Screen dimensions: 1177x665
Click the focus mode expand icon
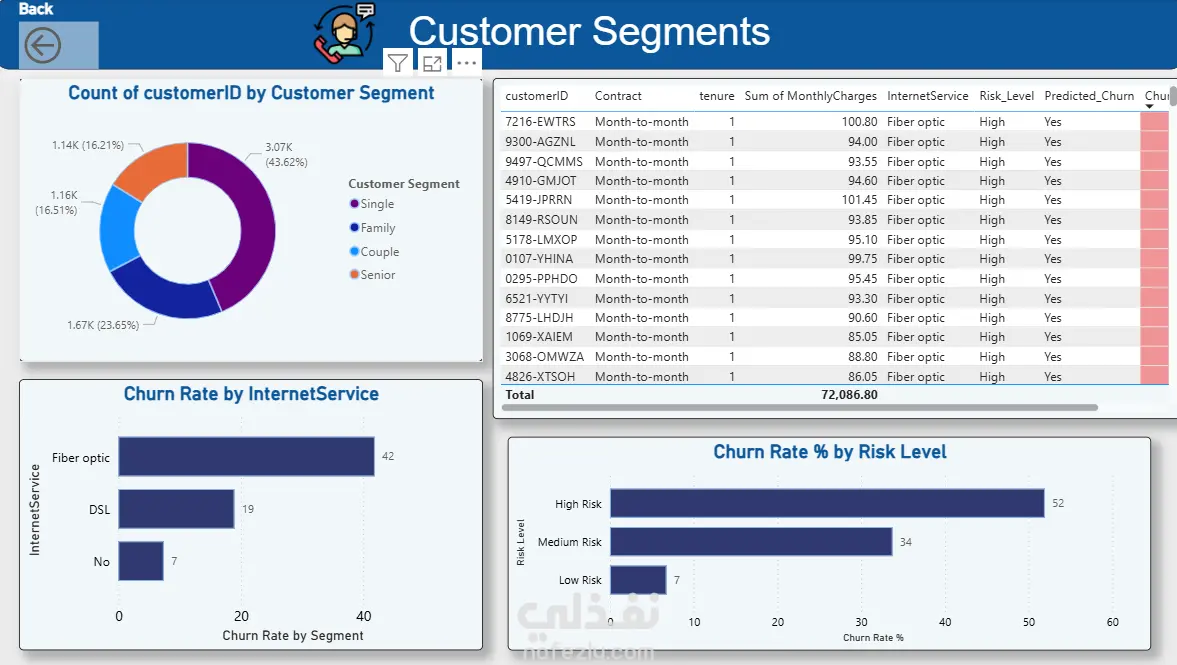click(432, 63)
